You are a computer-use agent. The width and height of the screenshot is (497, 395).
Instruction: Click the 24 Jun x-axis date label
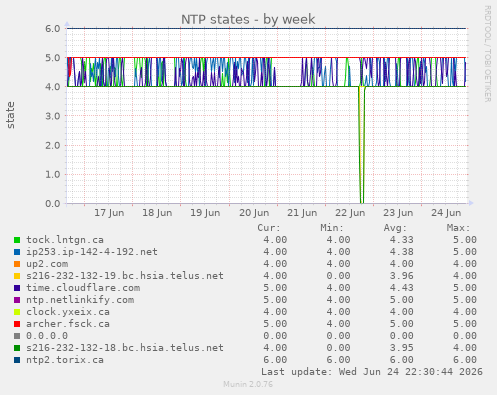[x=446, y=213]
